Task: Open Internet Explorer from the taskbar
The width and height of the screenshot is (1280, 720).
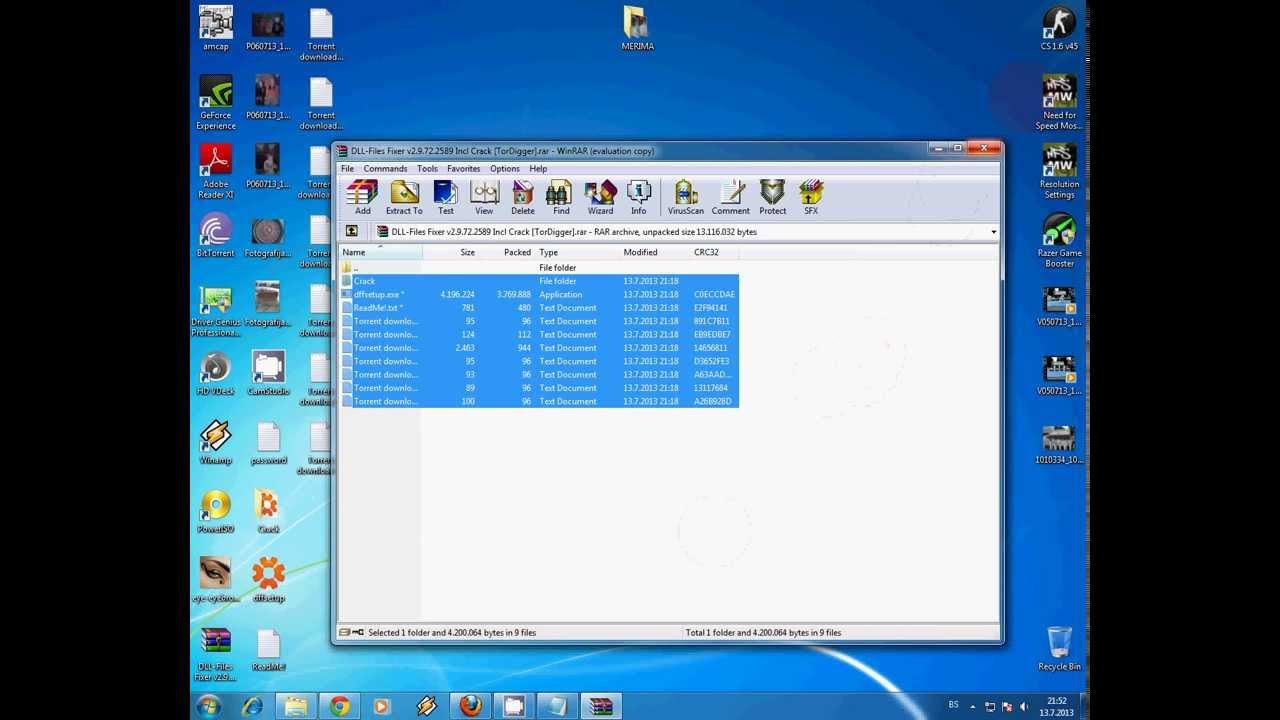Action: click(x=252, y=706)
